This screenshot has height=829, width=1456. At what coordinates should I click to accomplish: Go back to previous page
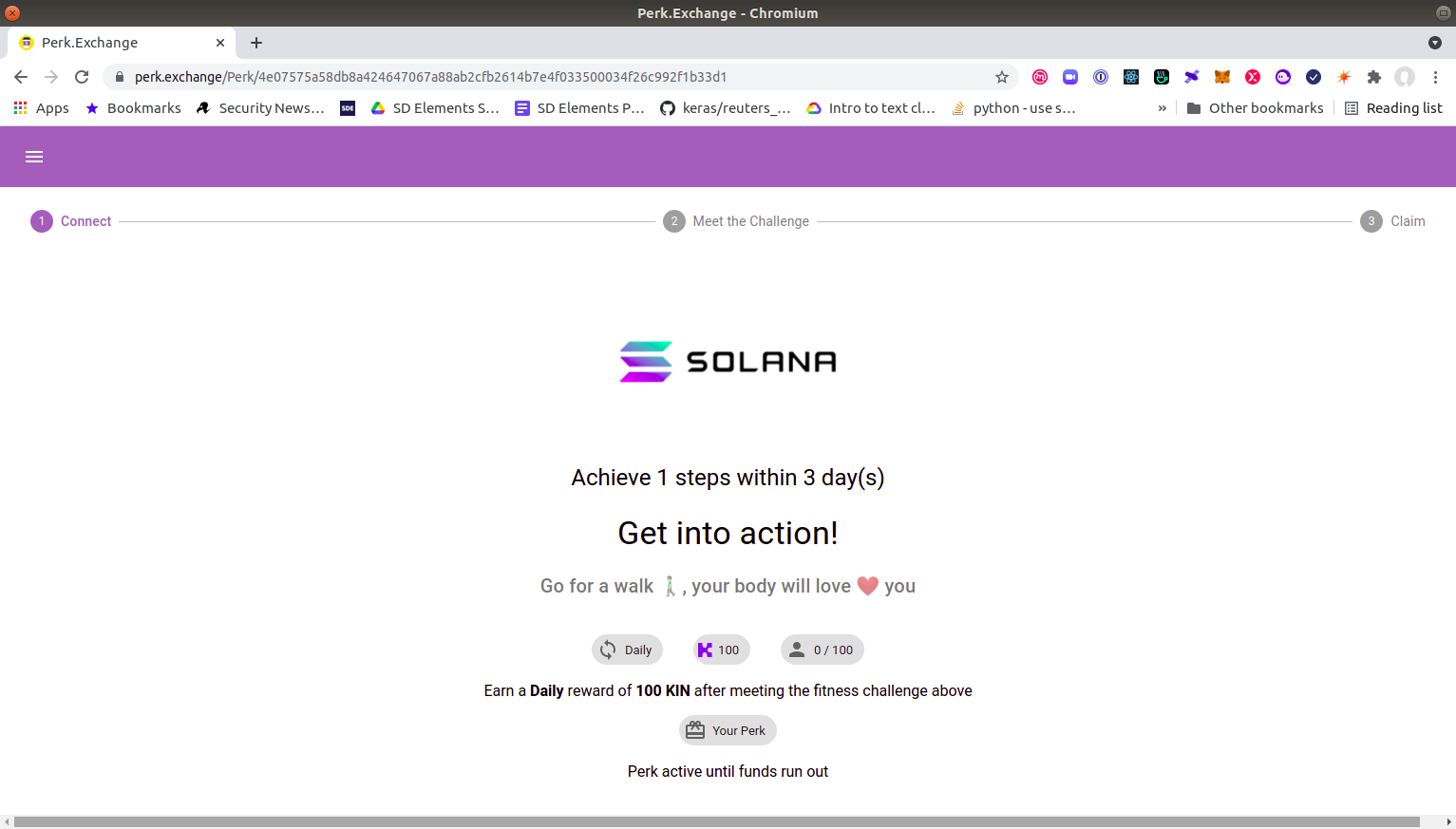tap(21, 77)
